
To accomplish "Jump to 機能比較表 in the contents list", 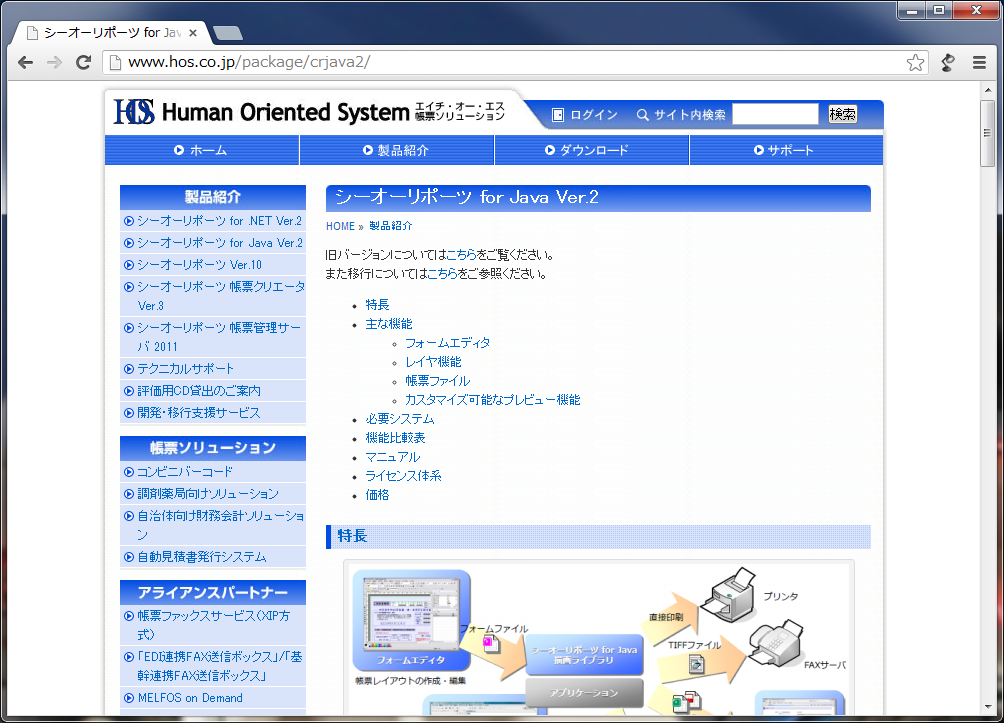I will point(395,438).
